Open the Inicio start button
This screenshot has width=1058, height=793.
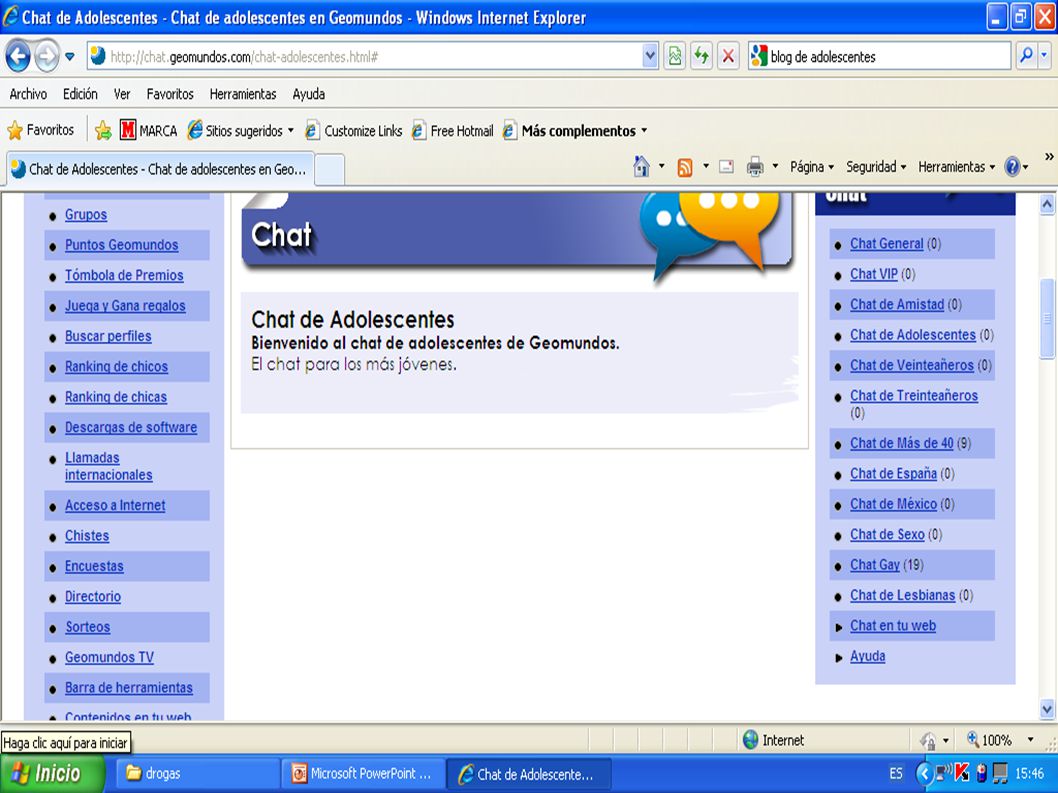53,773
